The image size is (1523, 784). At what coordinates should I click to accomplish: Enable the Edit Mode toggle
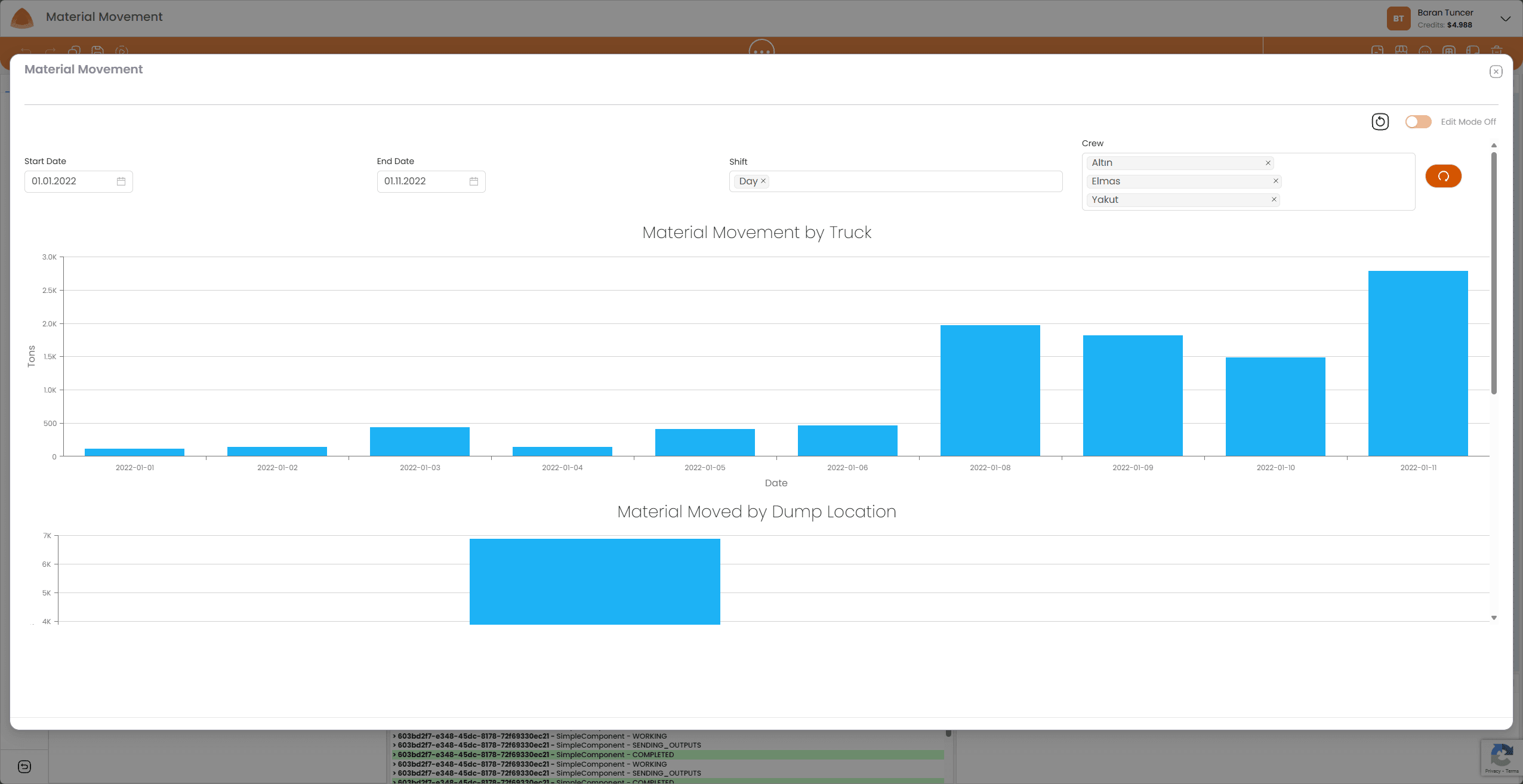click(1417, 121)
